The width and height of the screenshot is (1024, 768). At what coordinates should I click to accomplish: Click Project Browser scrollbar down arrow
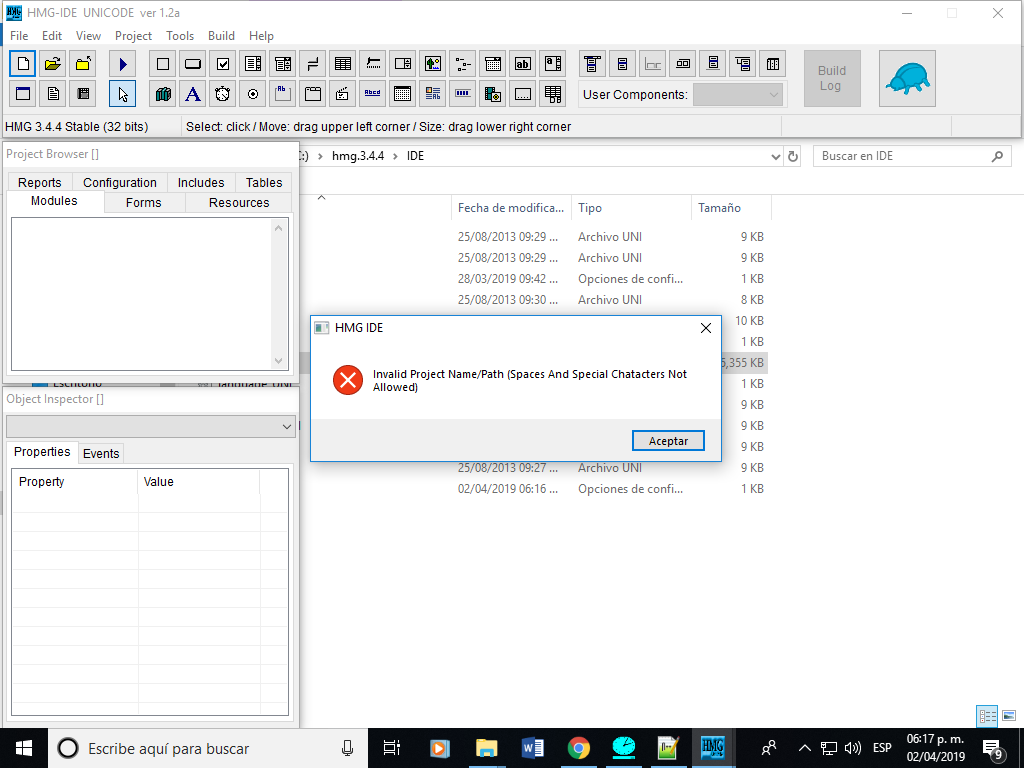click(x=279, y=361)
